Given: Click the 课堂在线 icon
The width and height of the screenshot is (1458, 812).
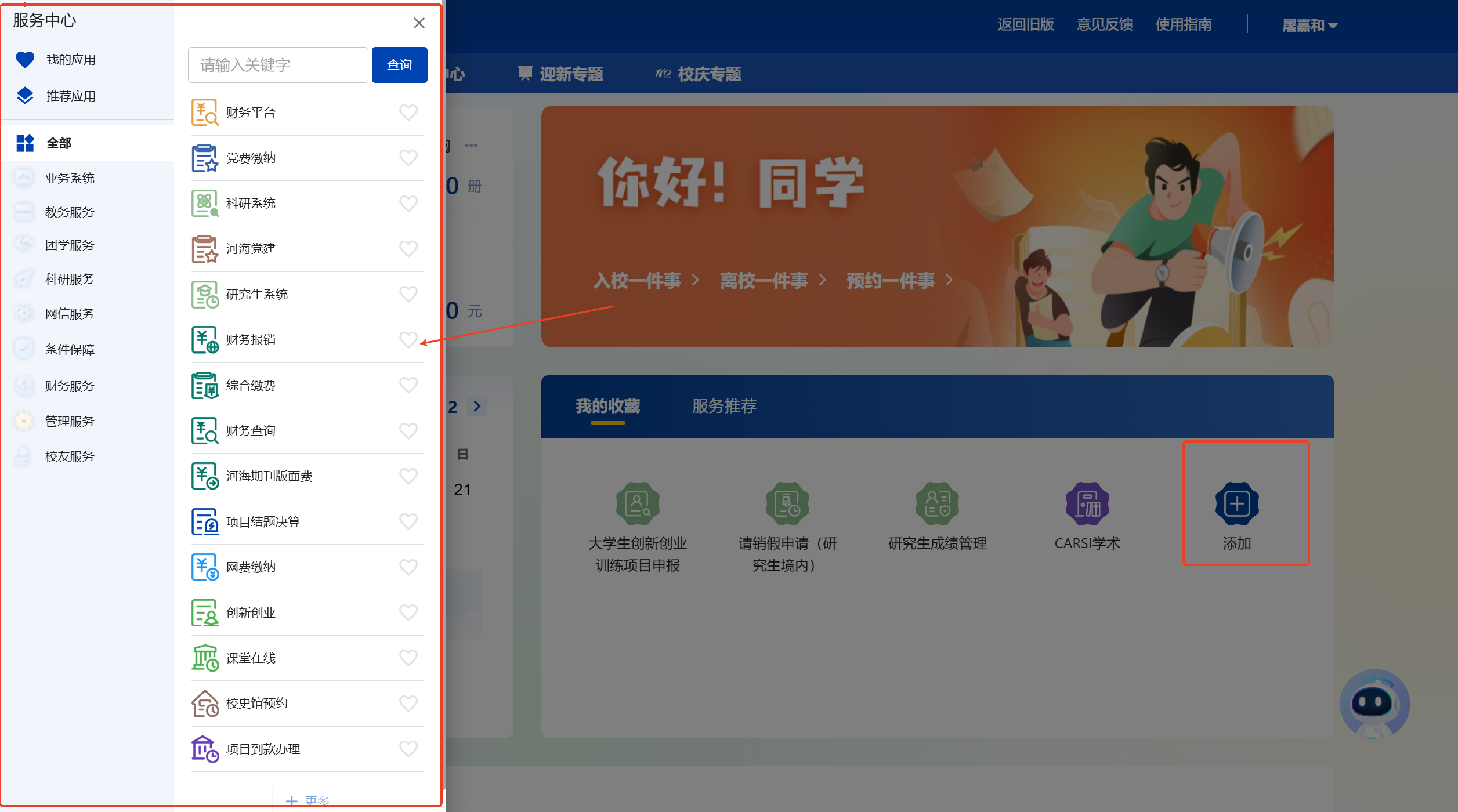Looking at the screenshot, I should point(204,658).
